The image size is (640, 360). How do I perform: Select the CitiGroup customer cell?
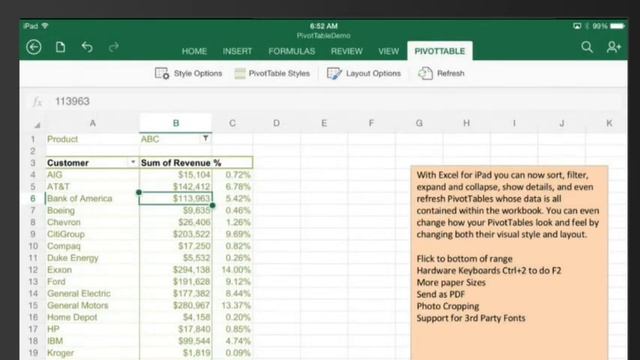(x=93, y=234)
